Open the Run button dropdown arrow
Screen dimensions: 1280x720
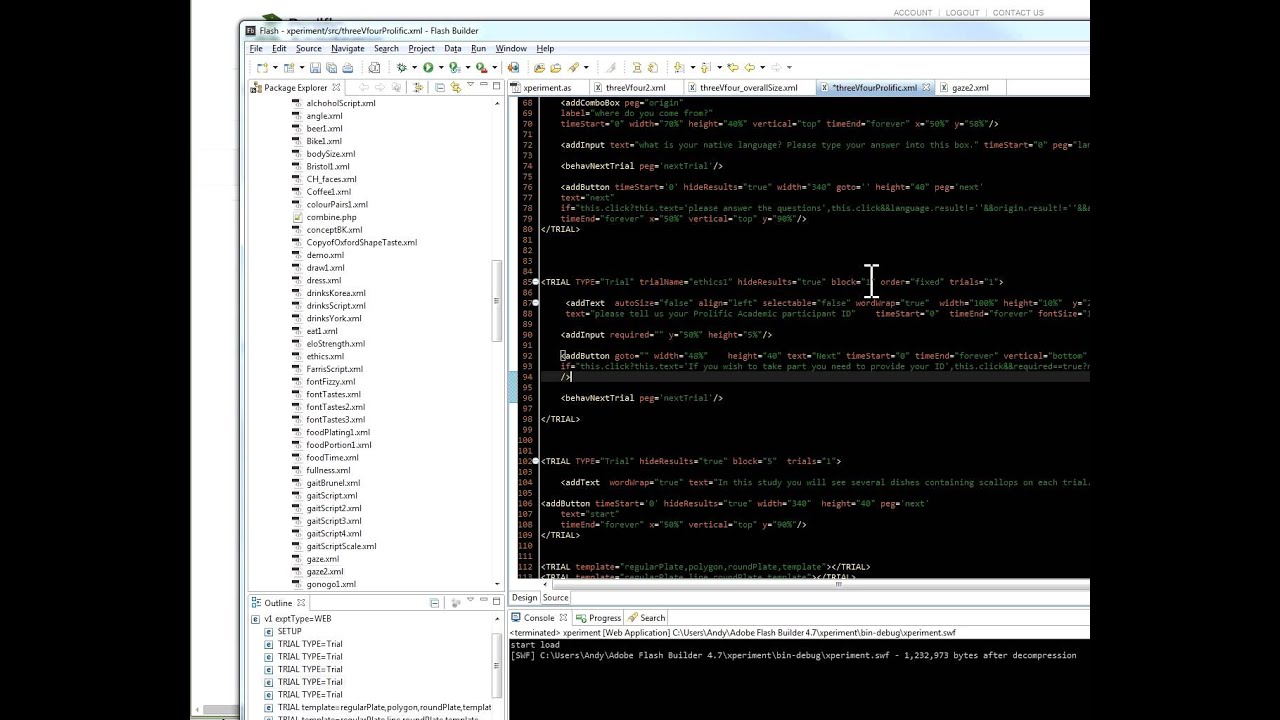pyautogui.click(x=441, y=67)
